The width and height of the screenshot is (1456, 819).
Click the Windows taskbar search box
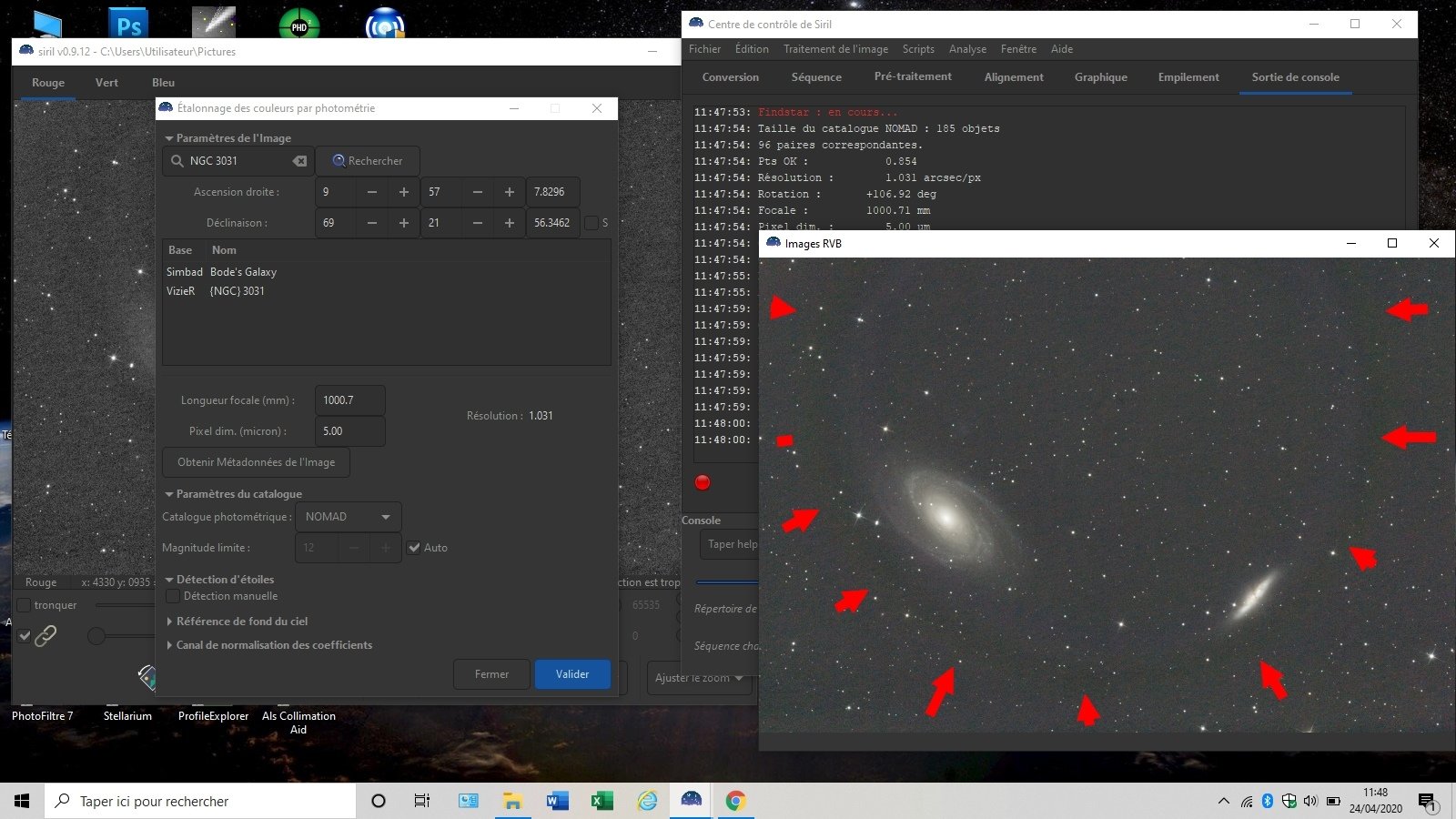pos(200,801)
